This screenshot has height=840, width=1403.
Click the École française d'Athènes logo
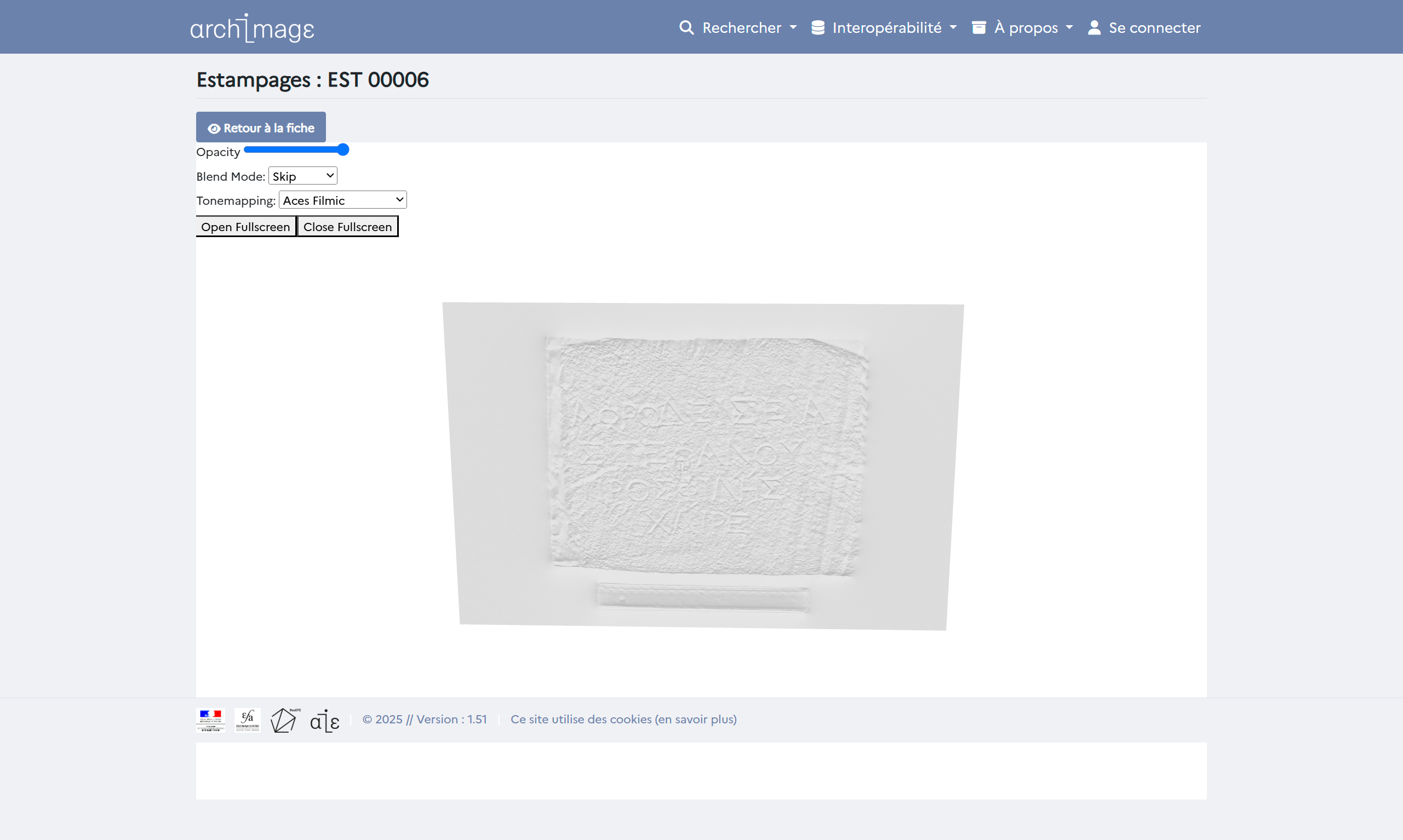[x=248, y=720]
